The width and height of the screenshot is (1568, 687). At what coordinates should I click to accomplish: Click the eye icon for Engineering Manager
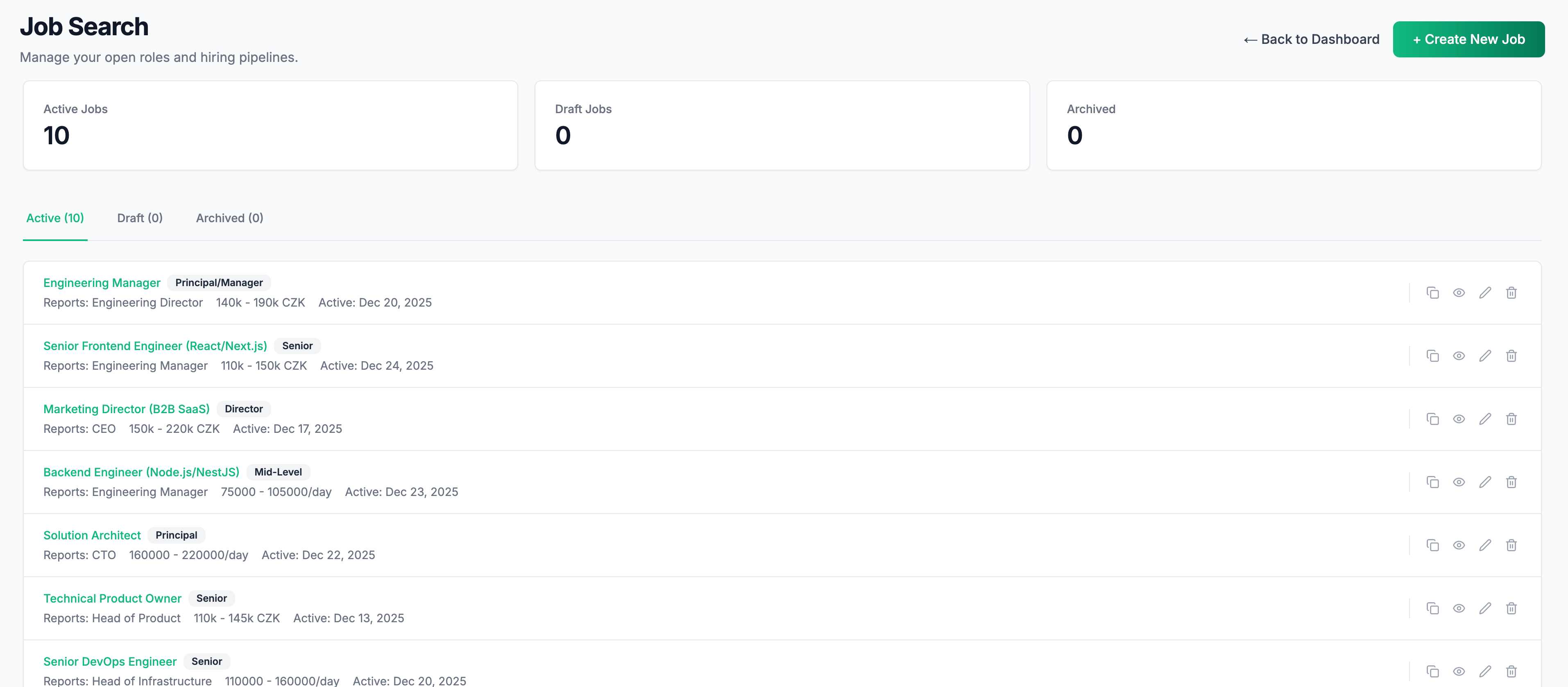[1459, 293]
